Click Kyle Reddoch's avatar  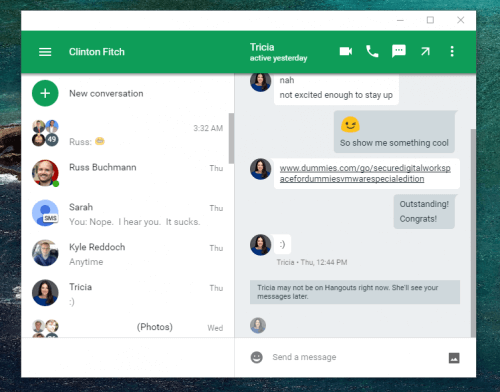click(x=45, y=253)
